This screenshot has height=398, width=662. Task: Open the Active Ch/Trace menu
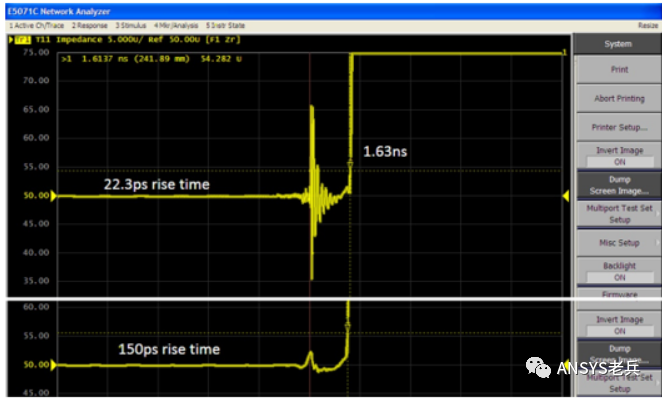tap(37, 25)
